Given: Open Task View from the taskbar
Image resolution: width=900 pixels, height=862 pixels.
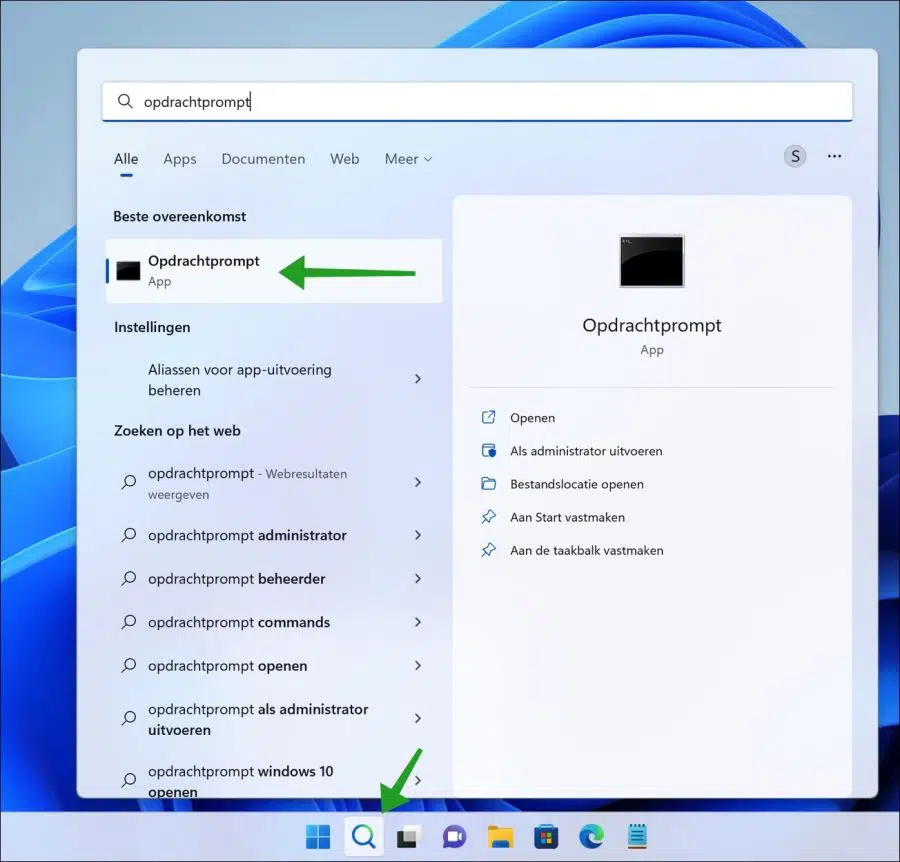Looking at the screenshot, I should (x=409, y=837).
